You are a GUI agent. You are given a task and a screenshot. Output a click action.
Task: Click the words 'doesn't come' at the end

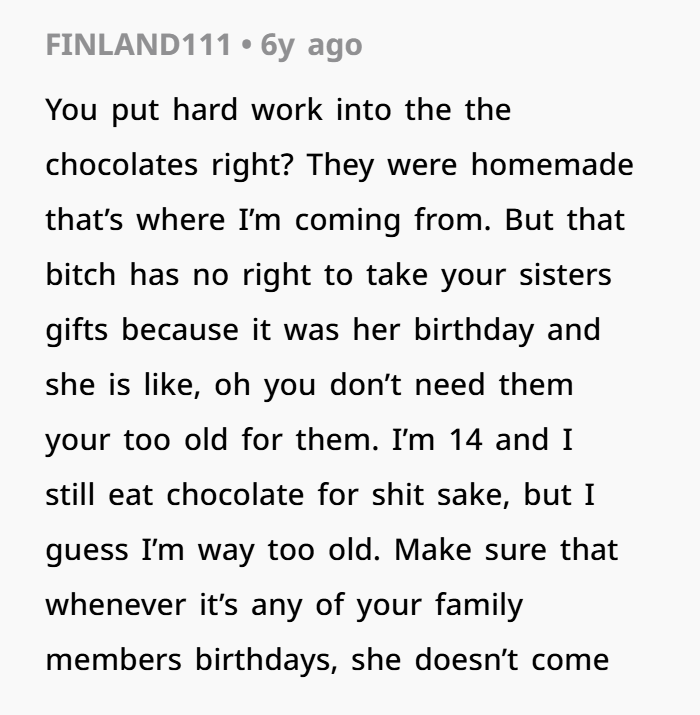(x=512, y=660)
